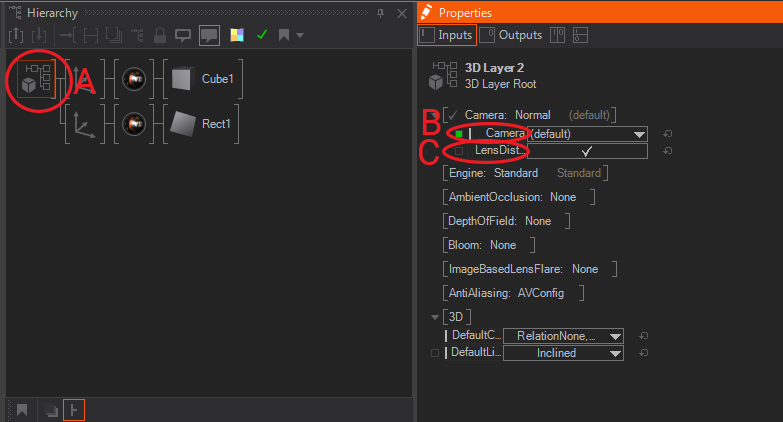Click the color palette icon in Hierarchy toolbar
This screenshot has width=783, height=422.
coord(237,35)
